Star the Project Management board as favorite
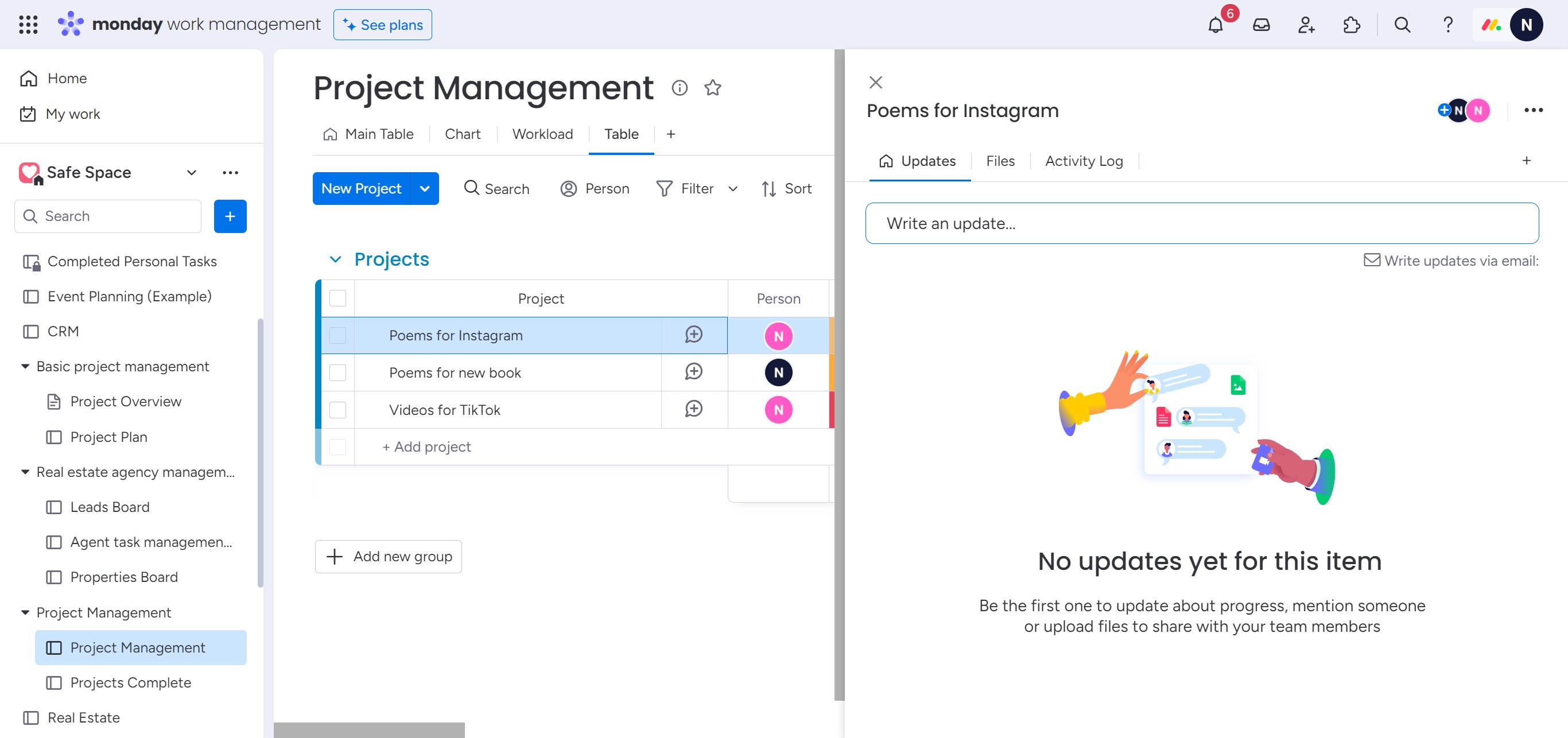 [x=712, y=88]
